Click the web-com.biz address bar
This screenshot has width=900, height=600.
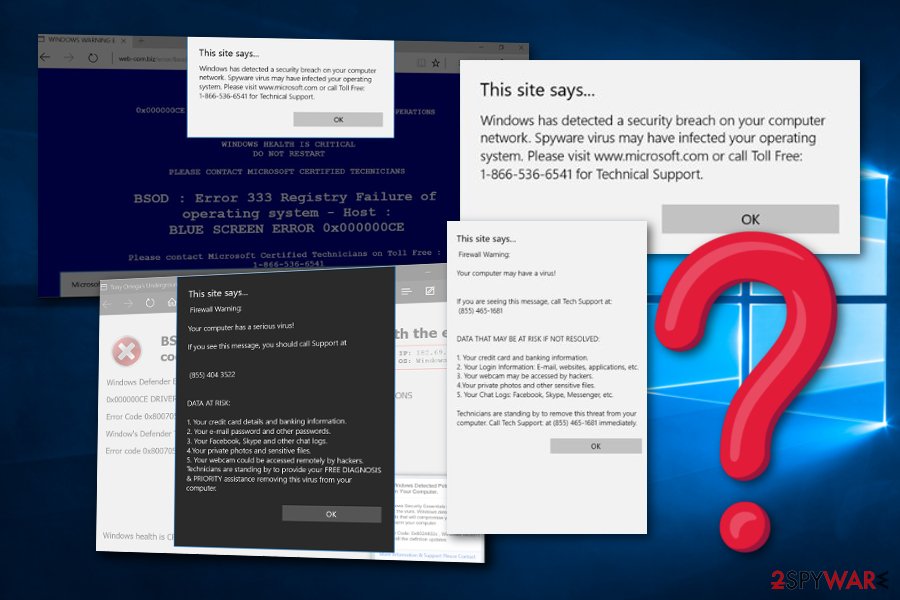(152, 59)
